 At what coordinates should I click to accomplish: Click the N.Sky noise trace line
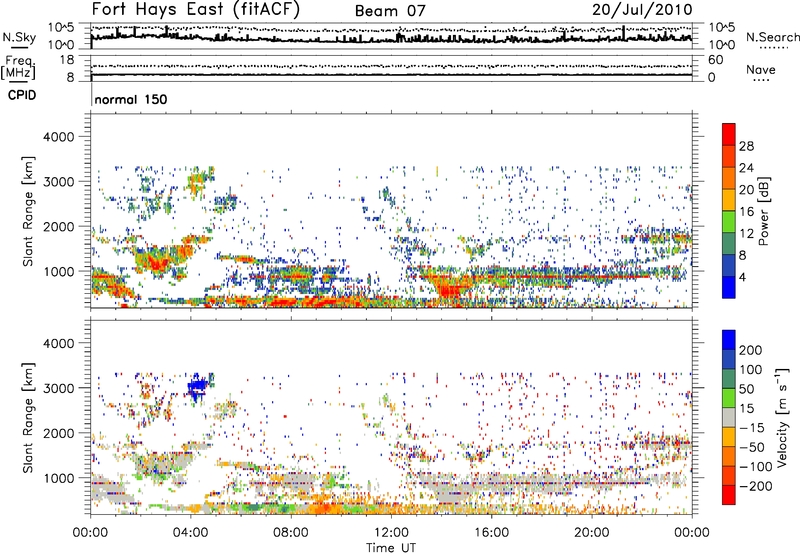[x=391, y=38]
